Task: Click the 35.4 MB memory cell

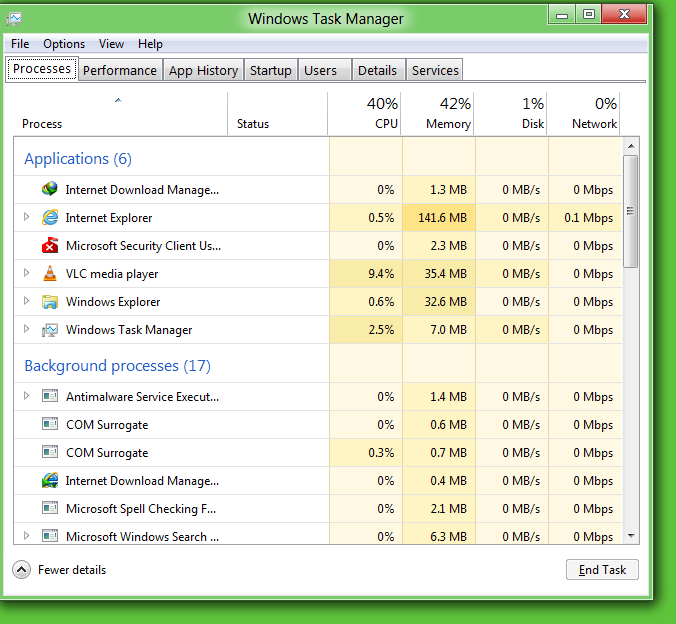Action: pyautogui.click(x=438, y=273)
